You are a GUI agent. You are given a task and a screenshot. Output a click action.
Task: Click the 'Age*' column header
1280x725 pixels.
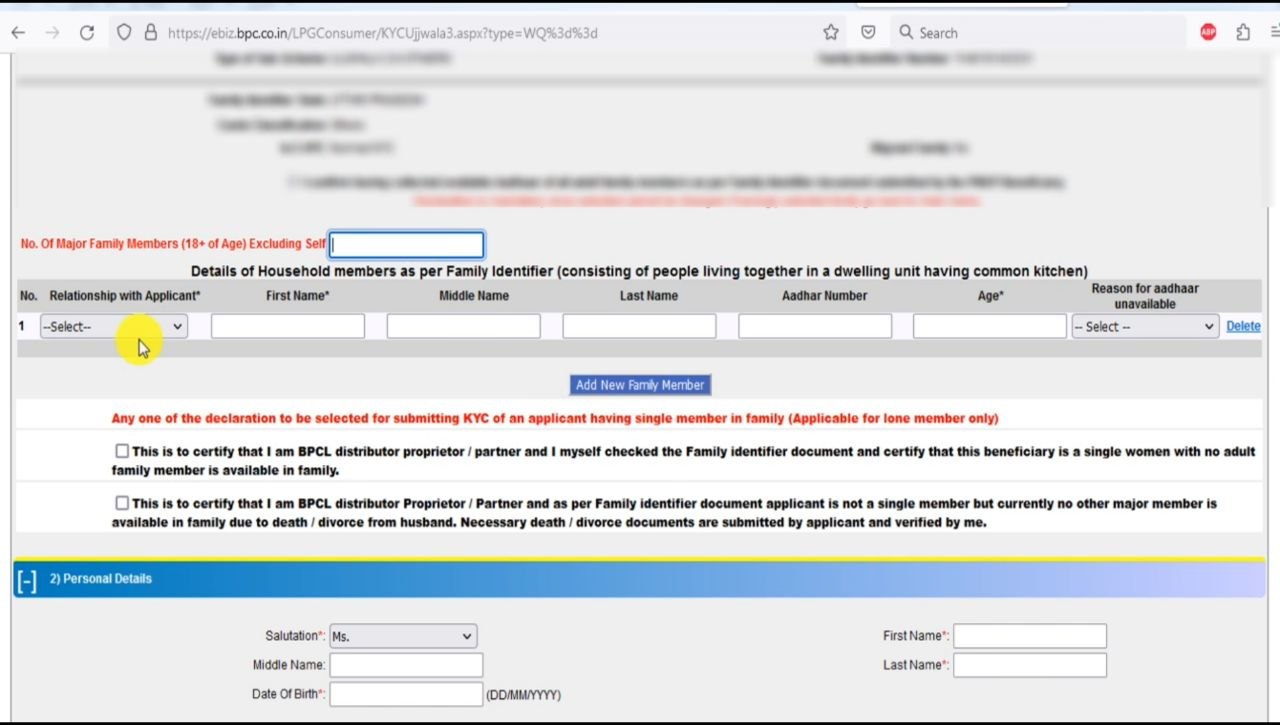tap(991, 296)
